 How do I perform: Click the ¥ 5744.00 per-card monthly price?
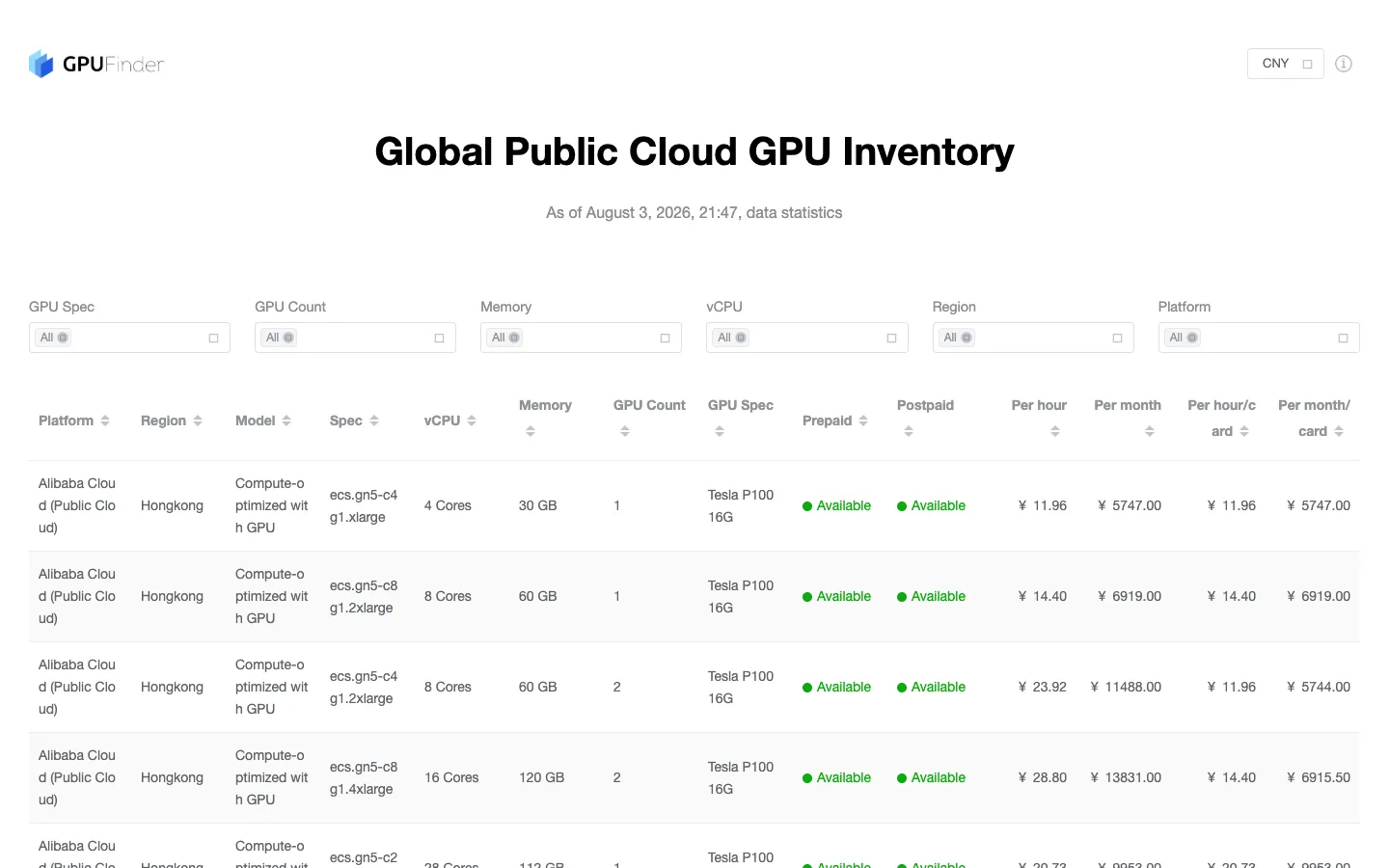click(x=1319, y=687)
